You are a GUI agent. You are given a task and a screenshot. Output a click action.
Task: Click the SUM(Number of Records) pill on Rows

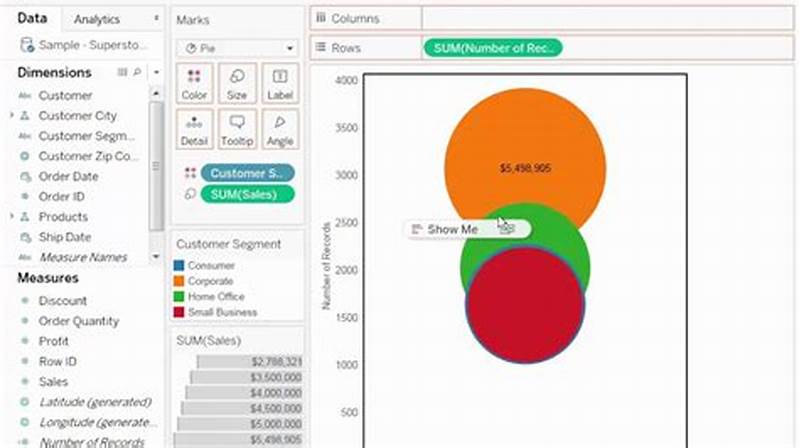[x=493, y=48]
